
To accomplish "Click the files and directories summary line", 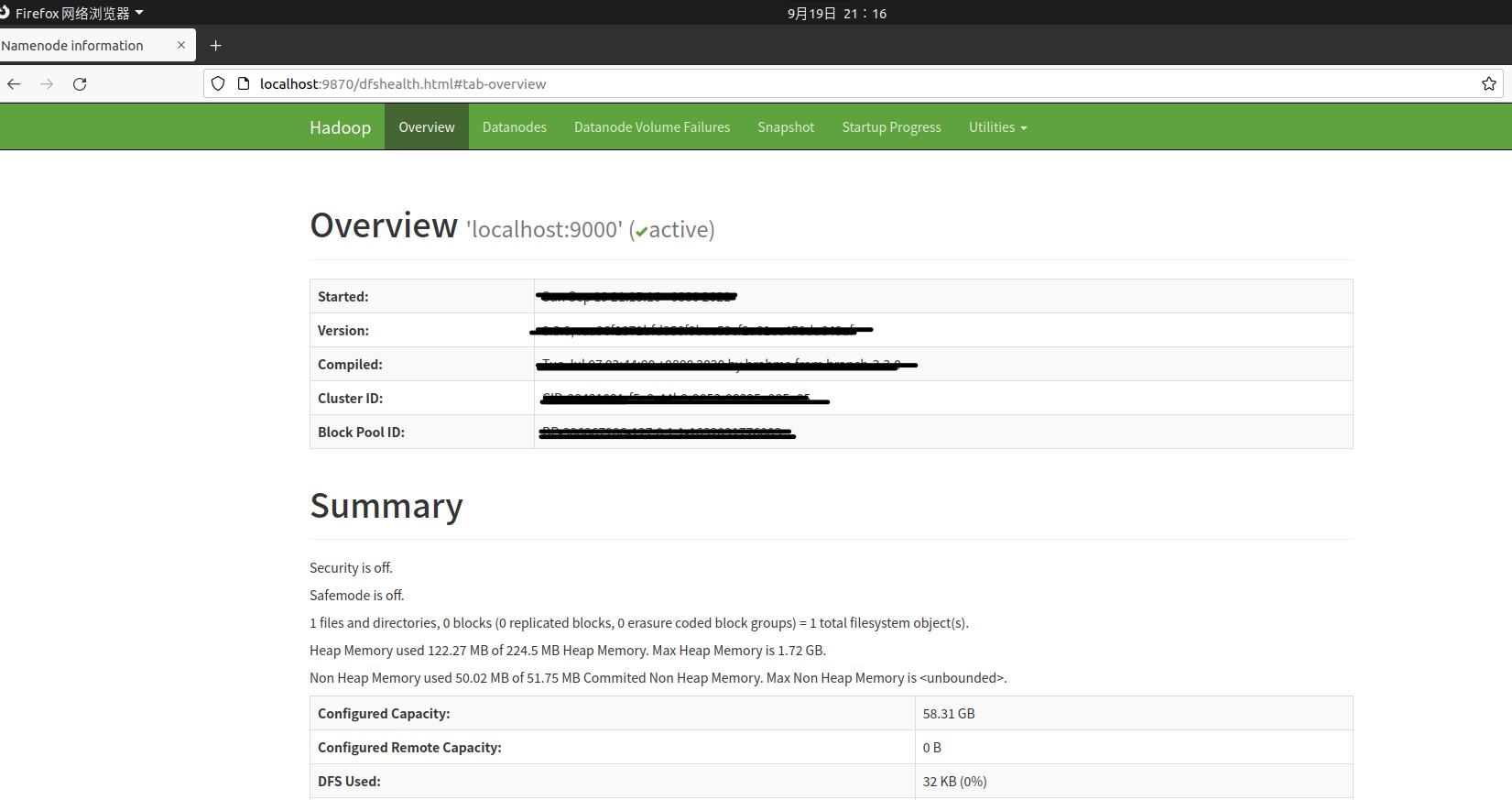I will pos(639,623).
